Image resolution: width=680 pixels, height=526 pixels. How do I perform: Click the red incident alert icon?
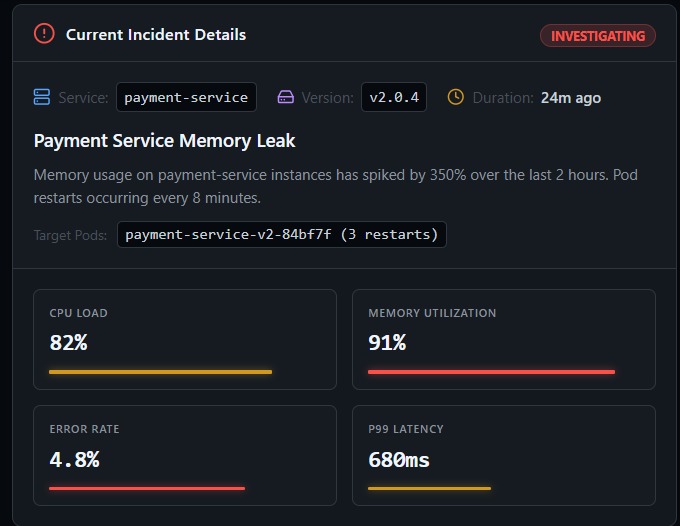click(44, 33)
